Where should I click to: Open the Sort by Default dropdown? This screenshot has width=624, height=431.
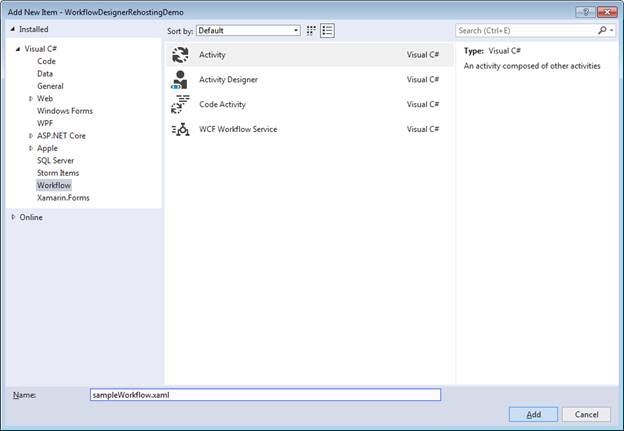pos(248,31)
